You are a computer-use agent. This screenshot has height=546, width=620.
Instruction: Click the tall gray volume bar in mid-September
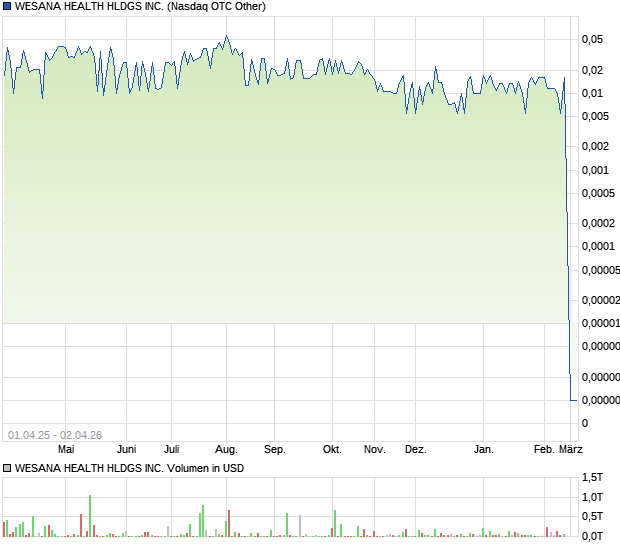[300, 526]
